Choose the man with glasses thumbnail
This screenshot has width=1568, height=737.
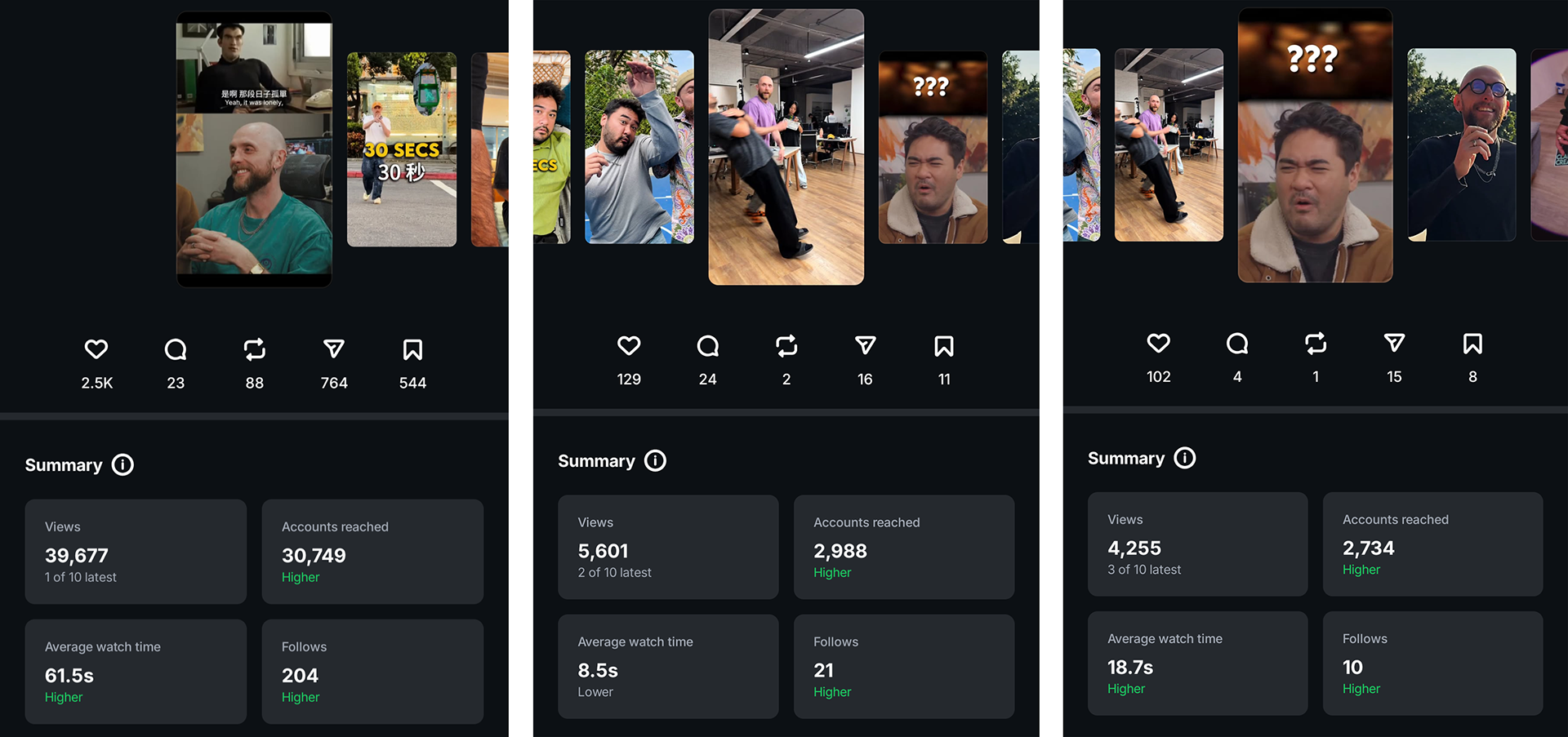pyautogui.click(x=1462, y=144)
